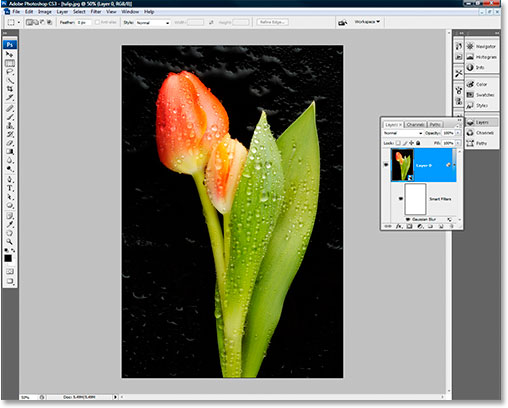Open the Workspace dropdown

click(367, 22)
